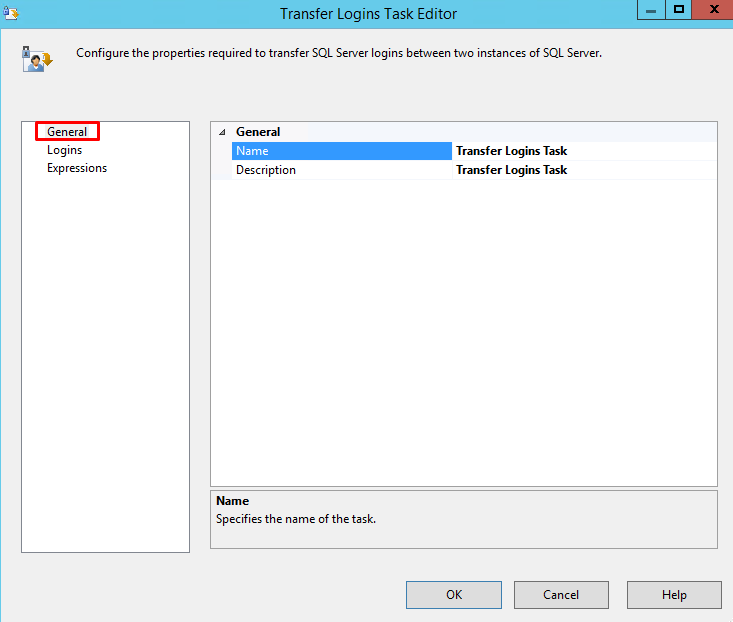Collapse the General category triangle
Viewport: 733px width, 622px height.
tap(222, 132)
